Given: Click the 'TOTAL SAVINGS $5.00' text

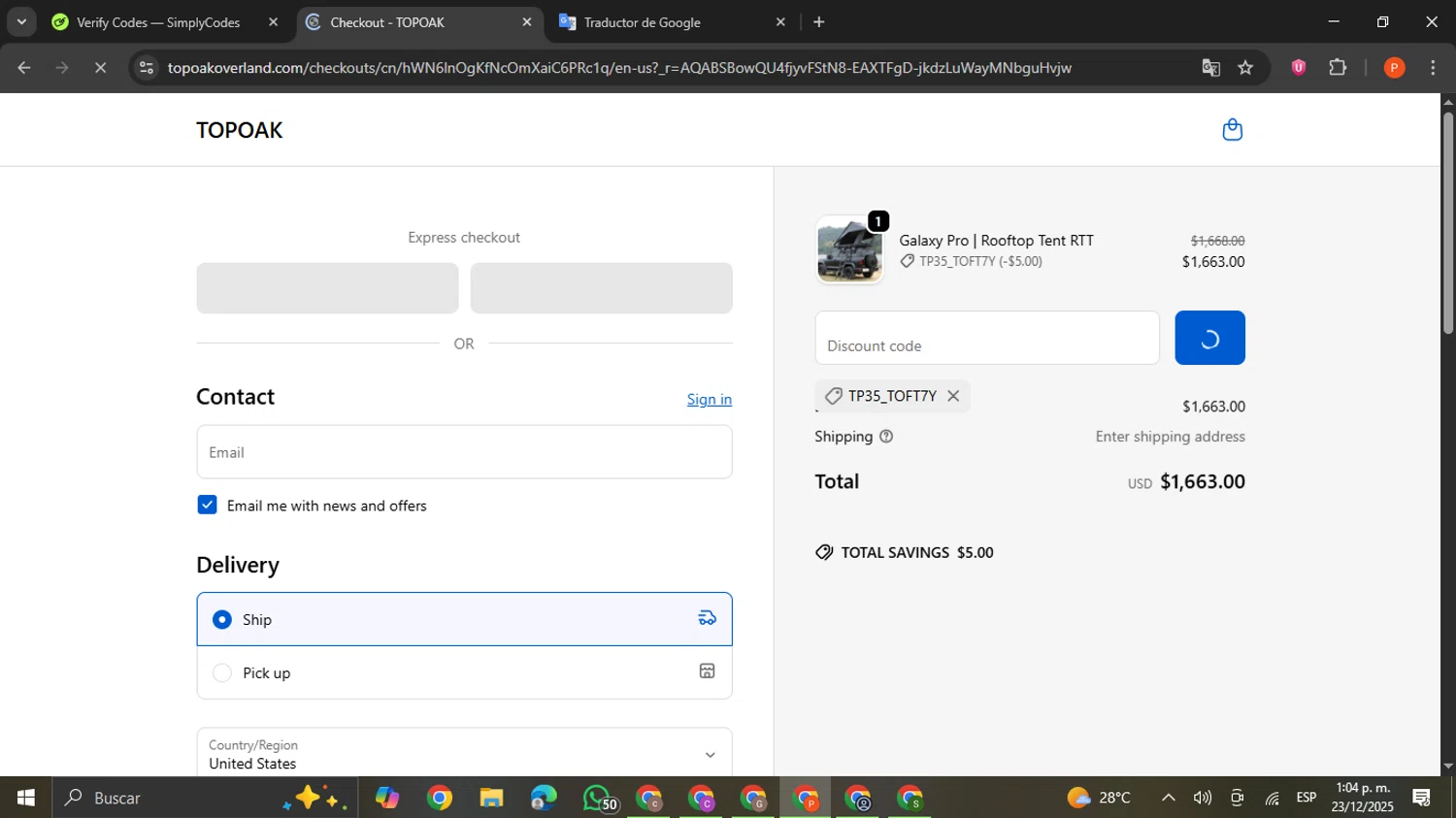Looking at the screenshot, I should (x=917, y=552).
